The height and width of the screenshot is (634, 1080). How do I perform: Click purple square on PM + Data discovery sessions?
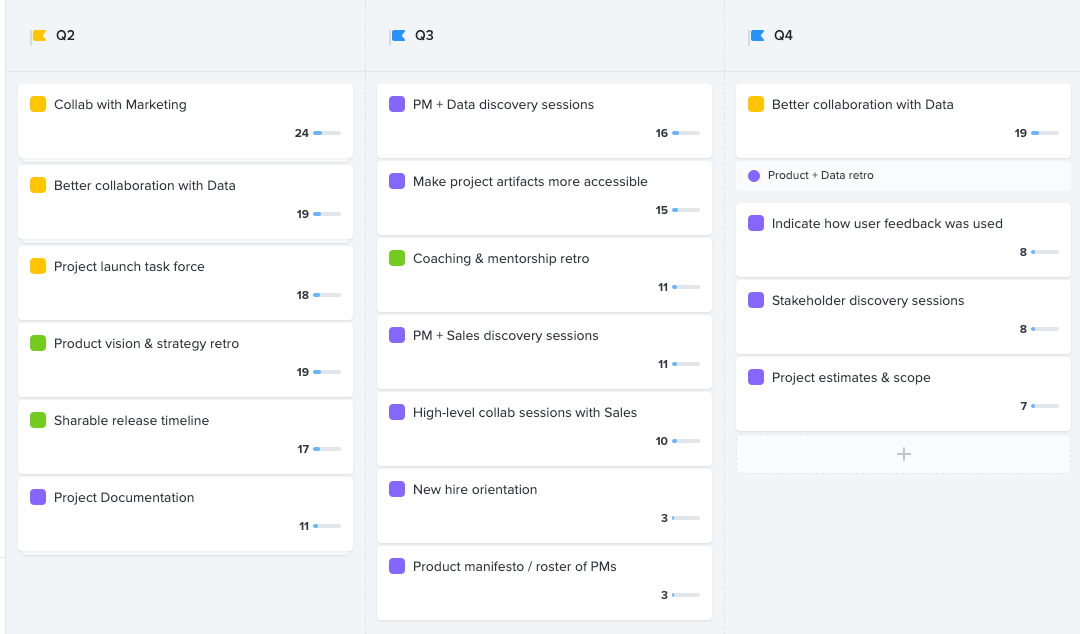pyautogui.click(x=397, y=104)
